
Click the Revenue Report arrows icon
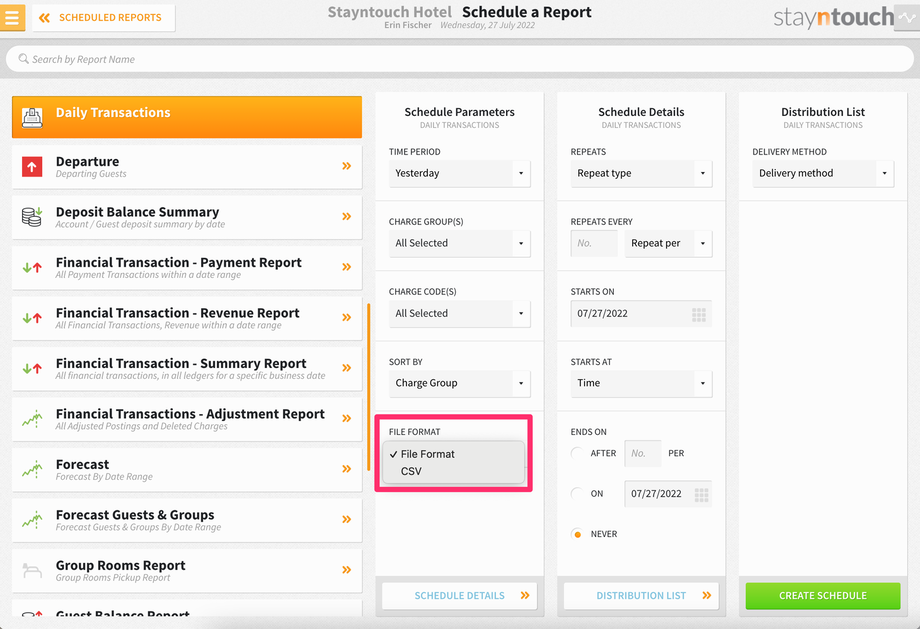32,318
